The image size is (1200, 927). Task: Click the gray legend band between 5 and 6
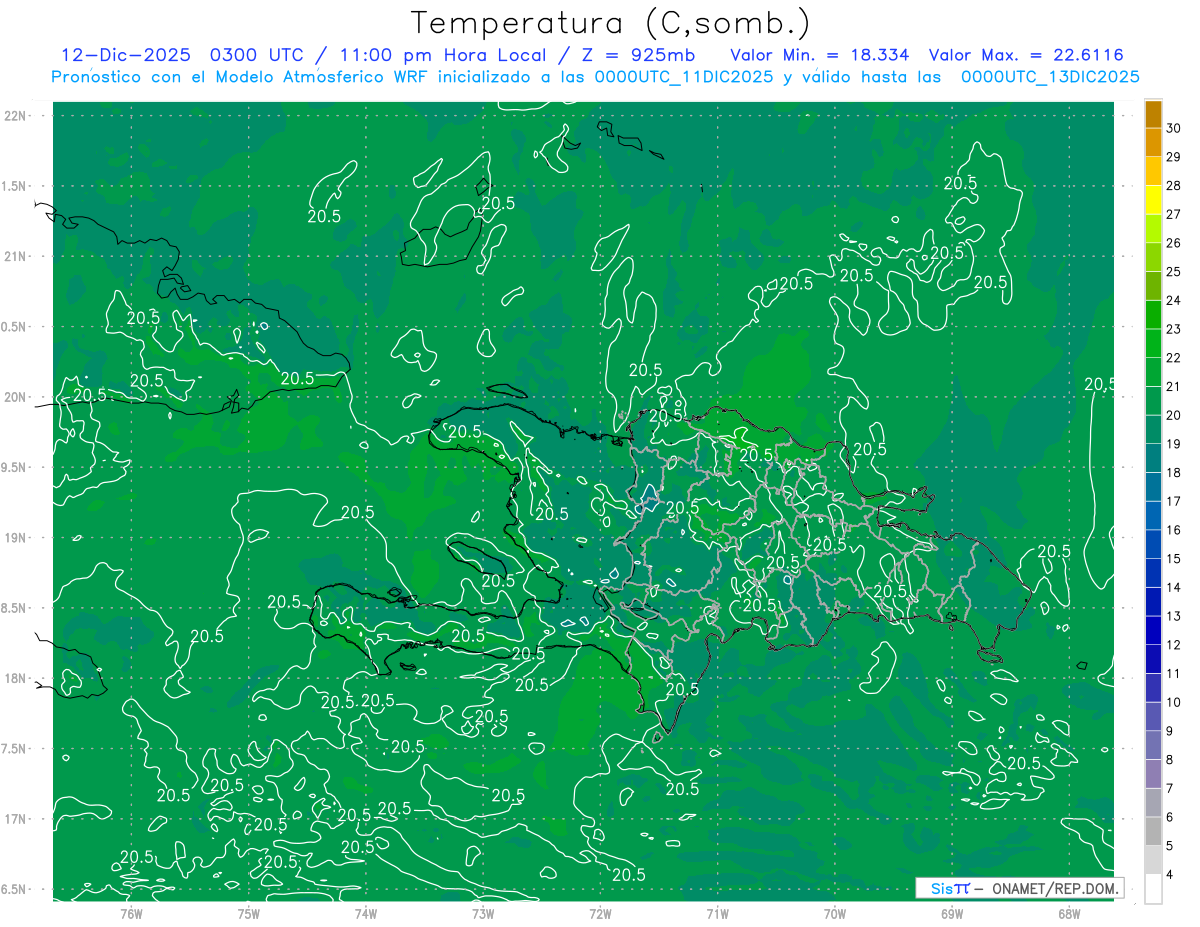coord(1153,831)
